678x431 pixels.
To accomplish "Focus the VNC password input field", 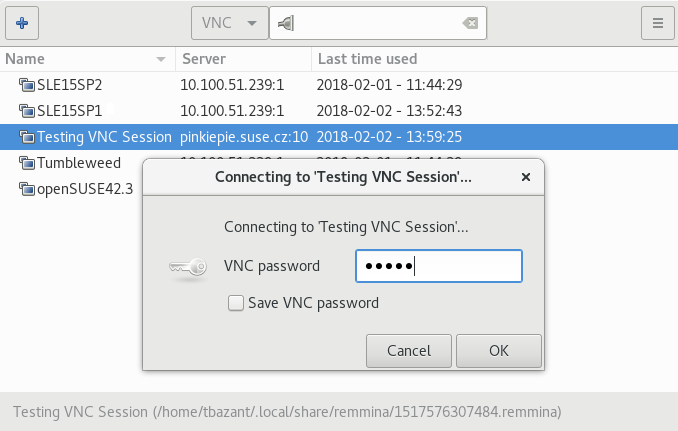I will click(x=438, y=266).
